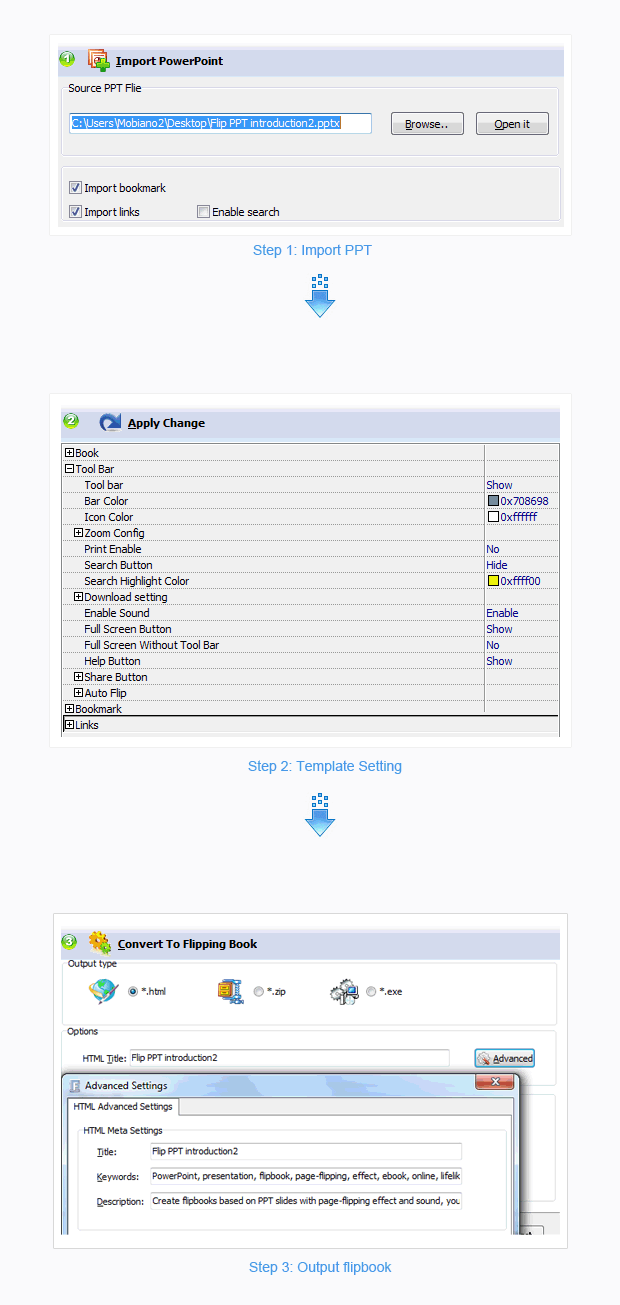This screenshot has width=620, height=1305.
Task: Click the zip archive output icon
Action: [231, 991]
